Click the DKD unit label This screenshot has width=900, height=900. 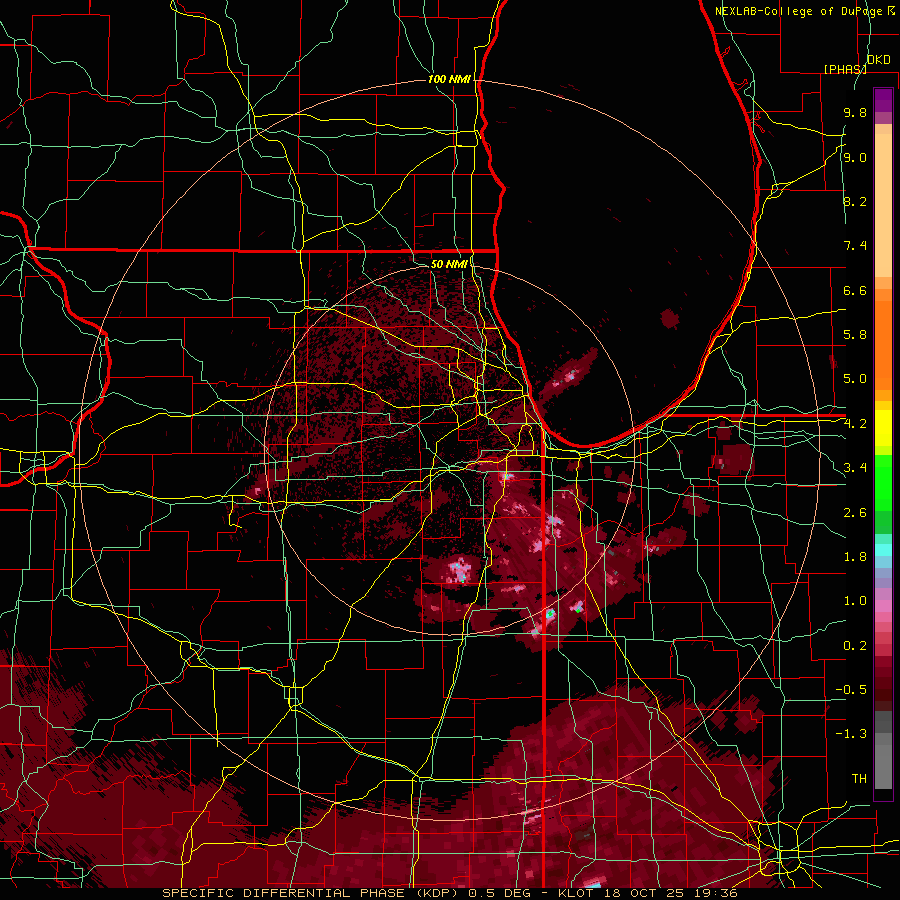coord(878,60)
